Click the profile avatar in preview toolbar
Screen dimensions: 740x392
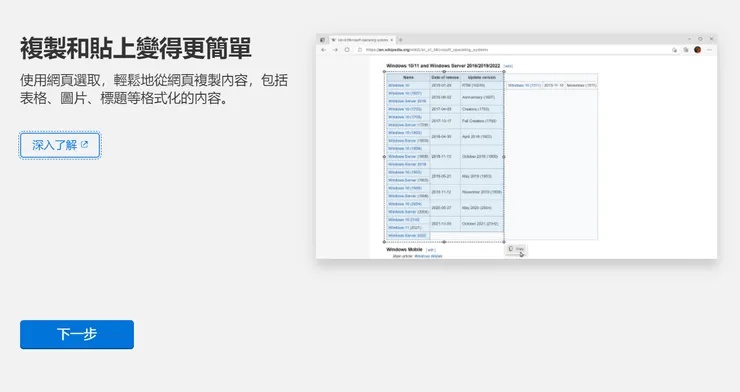tap(698, 50)
